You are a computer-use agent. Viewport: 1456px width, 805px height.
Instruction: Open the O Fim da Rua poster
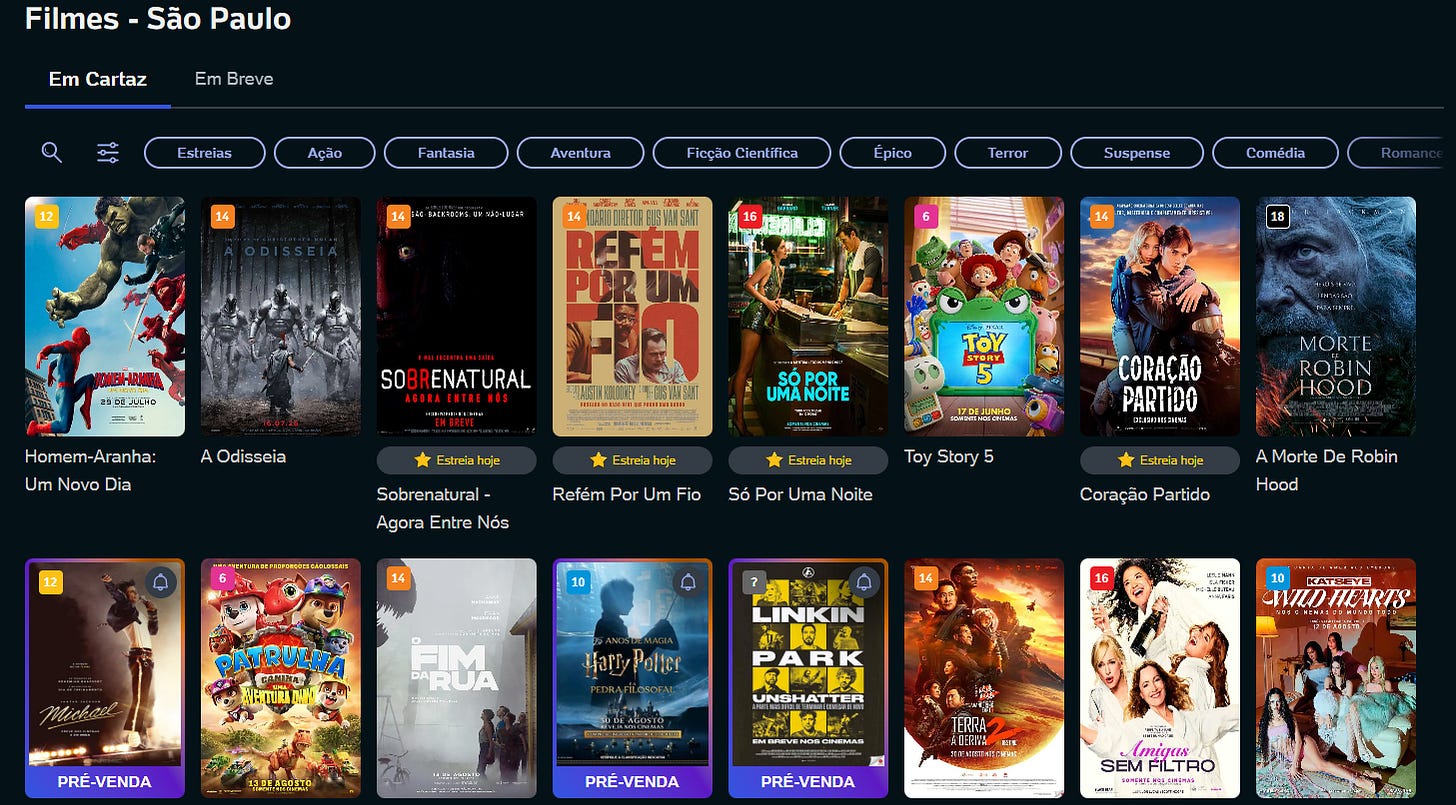click(x=457, y=679)
